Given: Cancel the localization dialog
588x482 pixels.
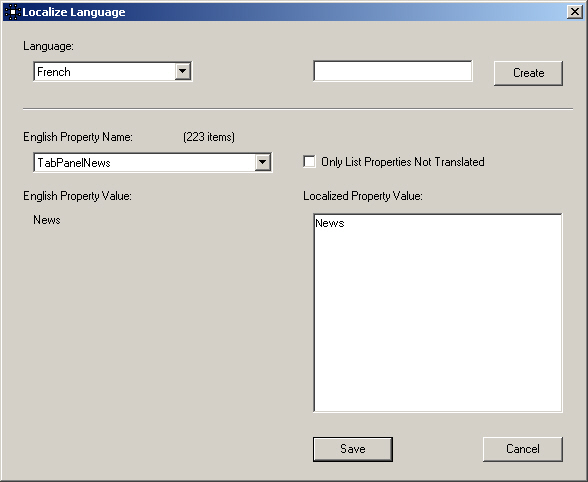Looking at the screenshot, I should (523, 449).
